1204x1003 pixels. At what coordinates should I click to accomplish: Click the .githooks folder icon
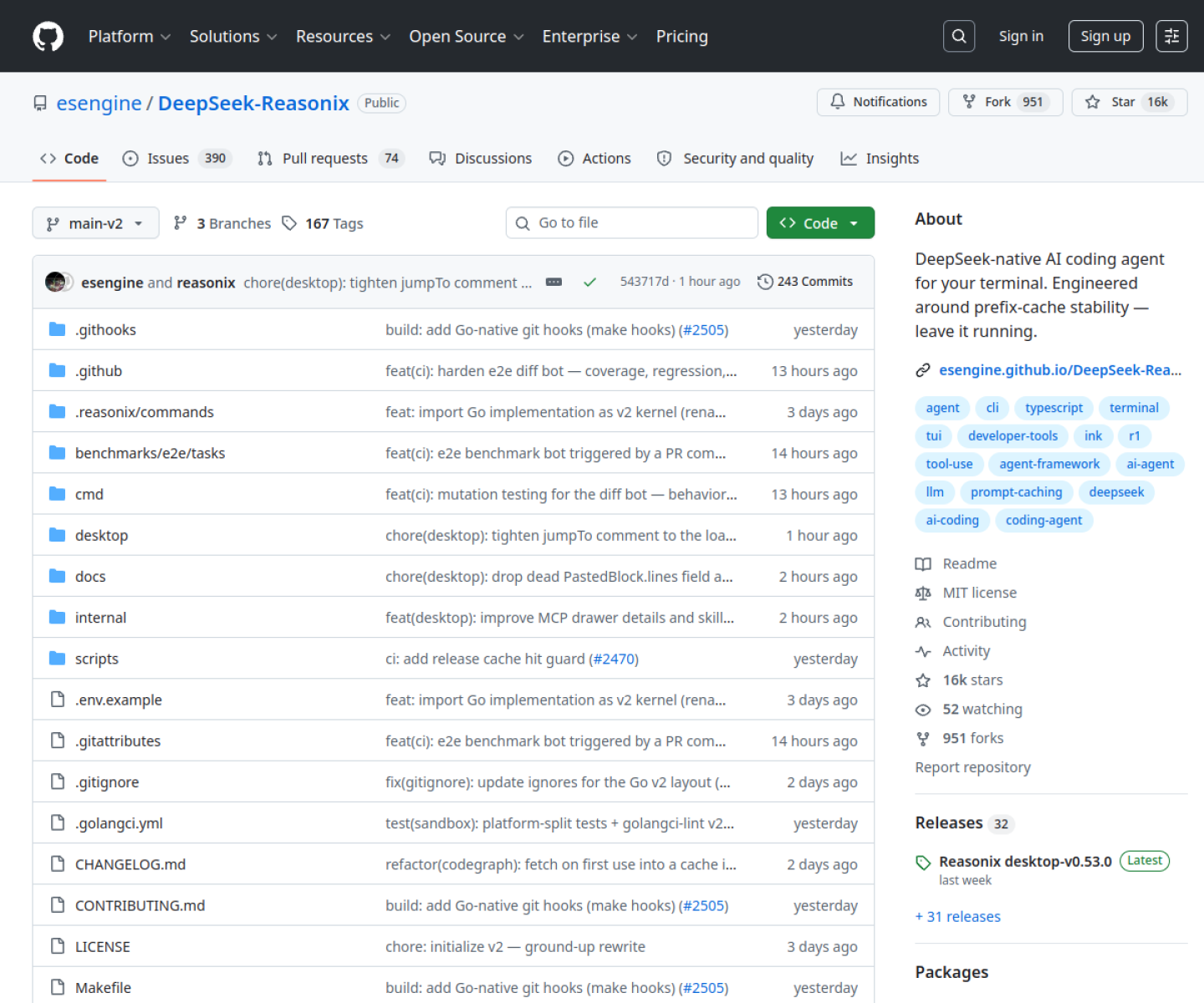(x=57, y=329)
